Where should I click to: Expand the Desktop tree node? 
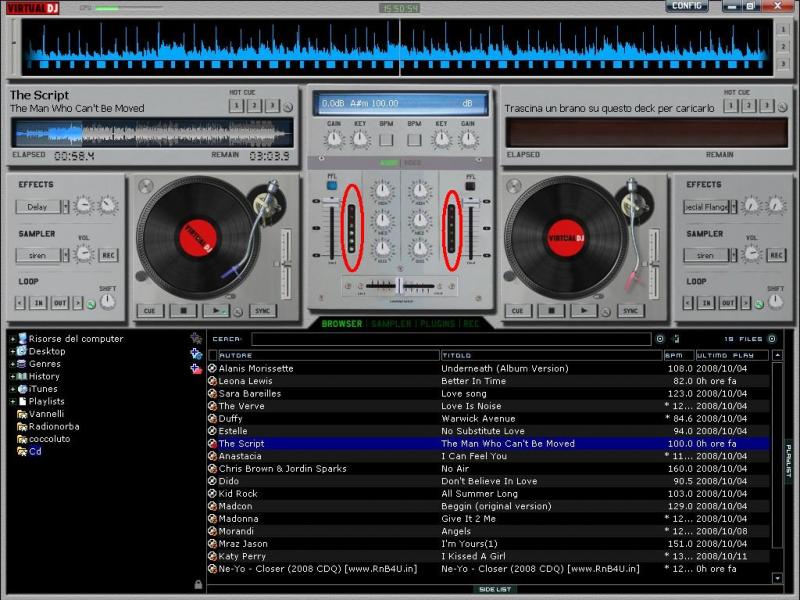12,352
